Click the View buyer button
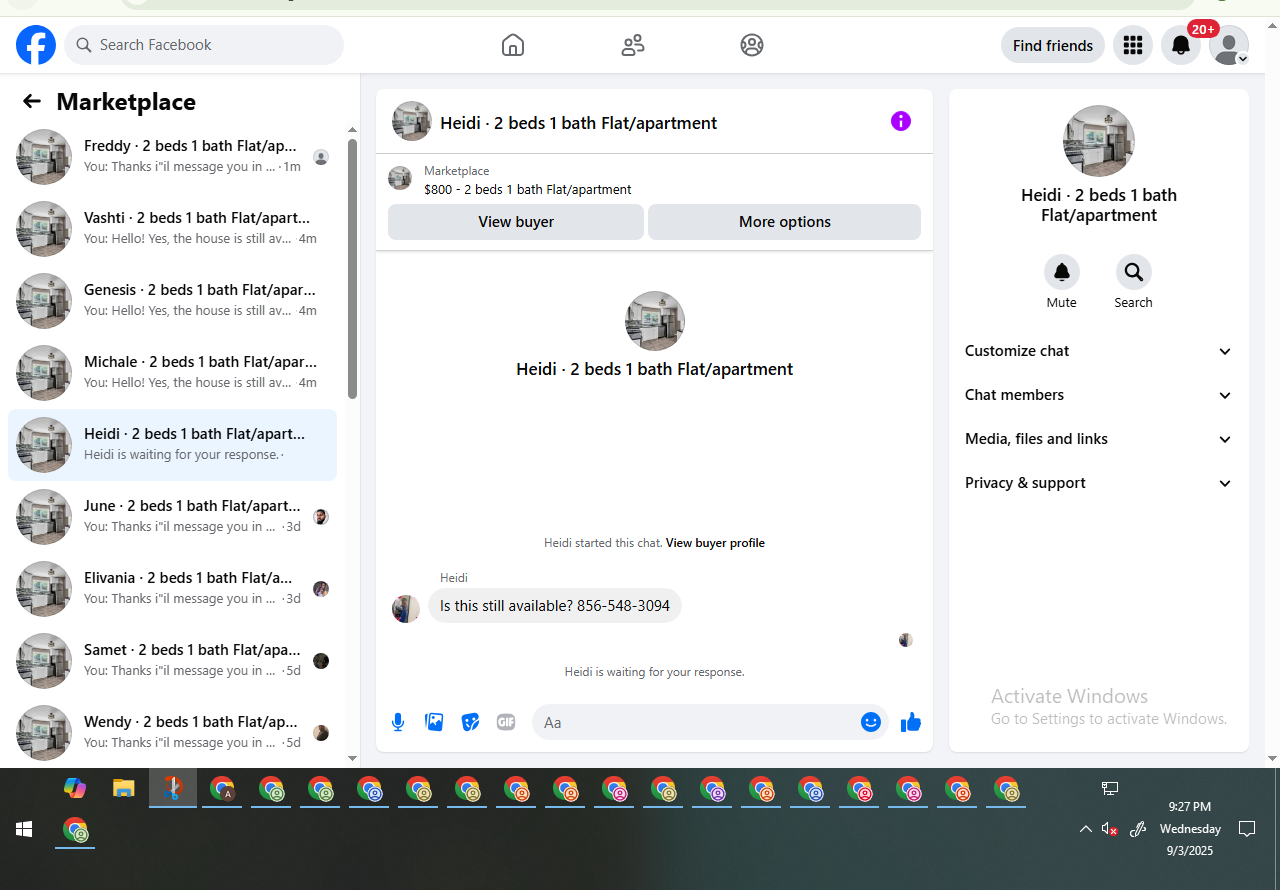The width and height of the screenshot is (1280, 890). 516,222
